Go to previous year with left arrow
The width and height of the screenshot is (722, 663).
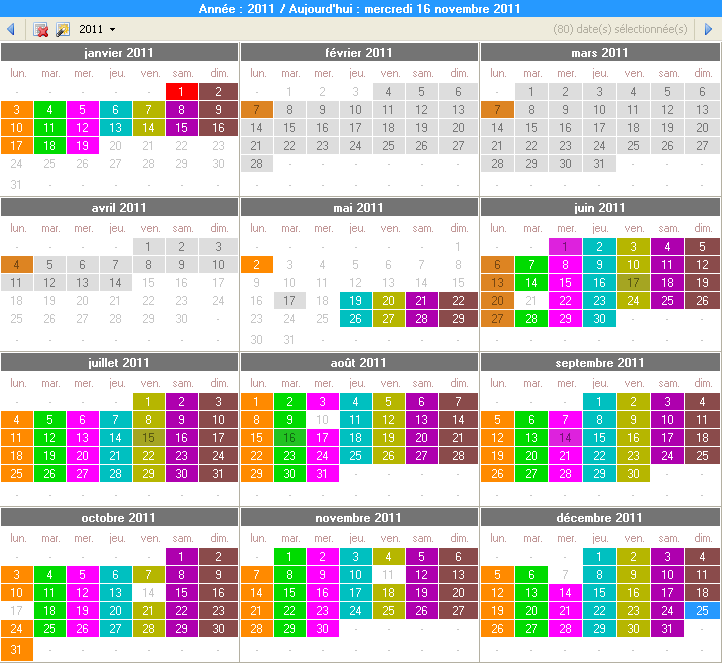coord(11,29)
